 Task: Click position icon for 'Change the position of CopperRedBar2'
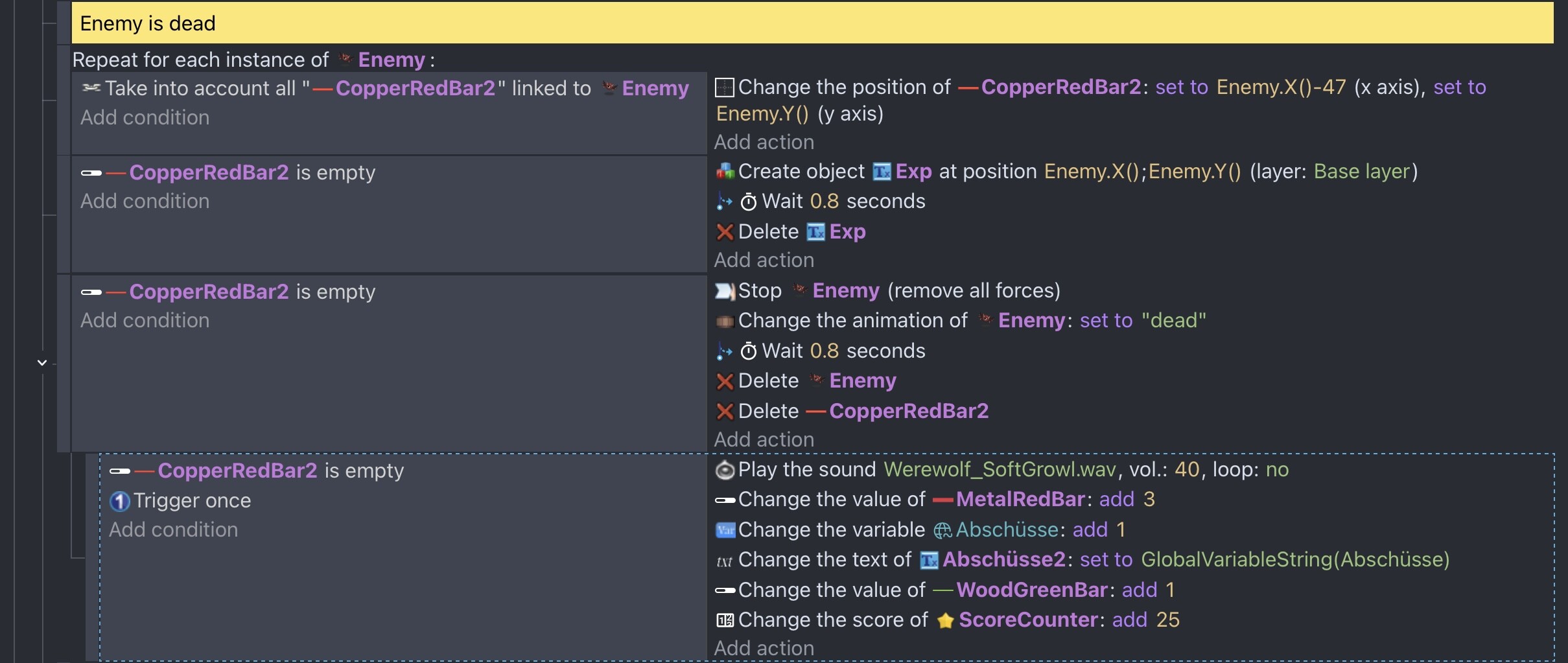(x=724, y=87)
